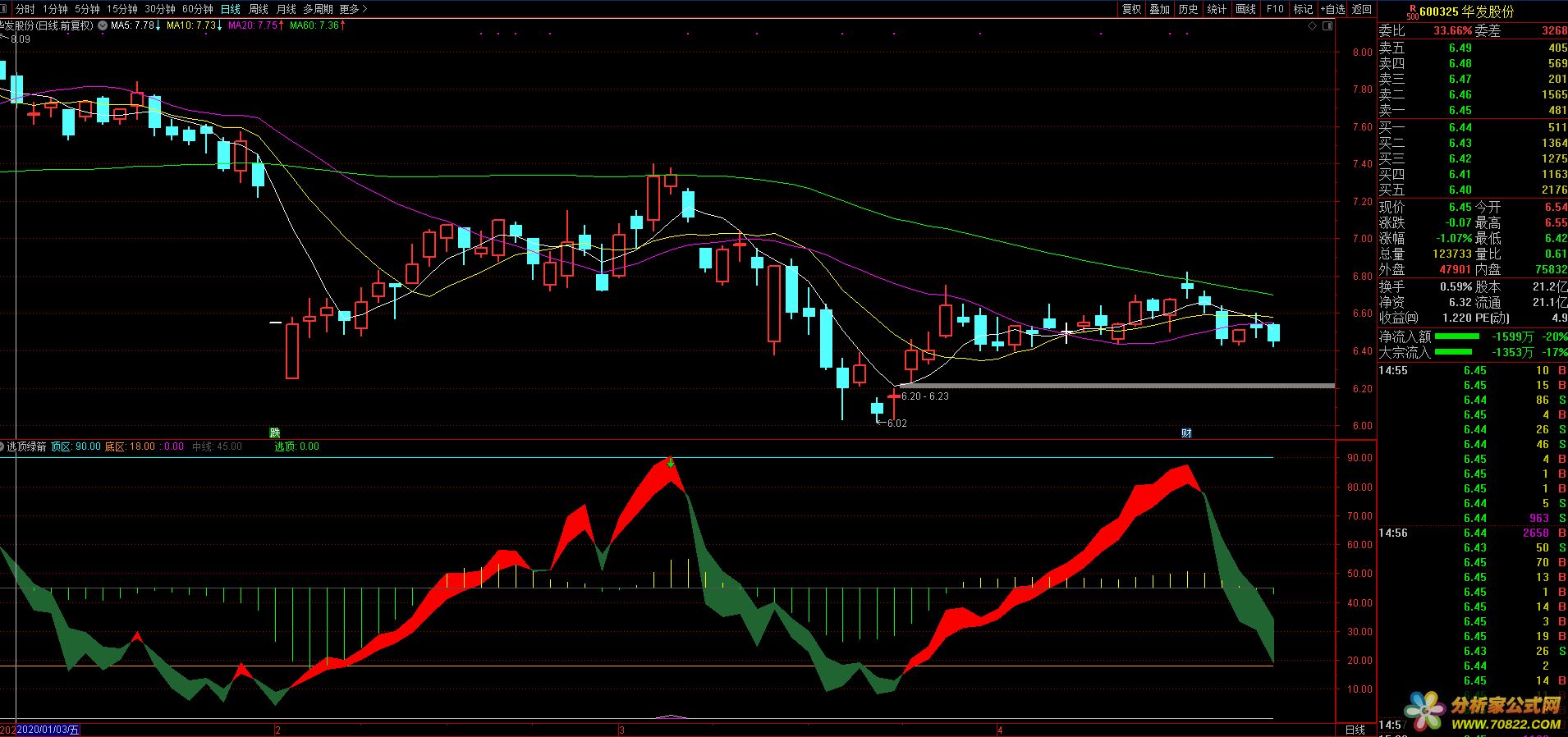This screenshot has width=1568, height=737.
Task: Select the 30分钟 period tab
Action: coord(160,9)
